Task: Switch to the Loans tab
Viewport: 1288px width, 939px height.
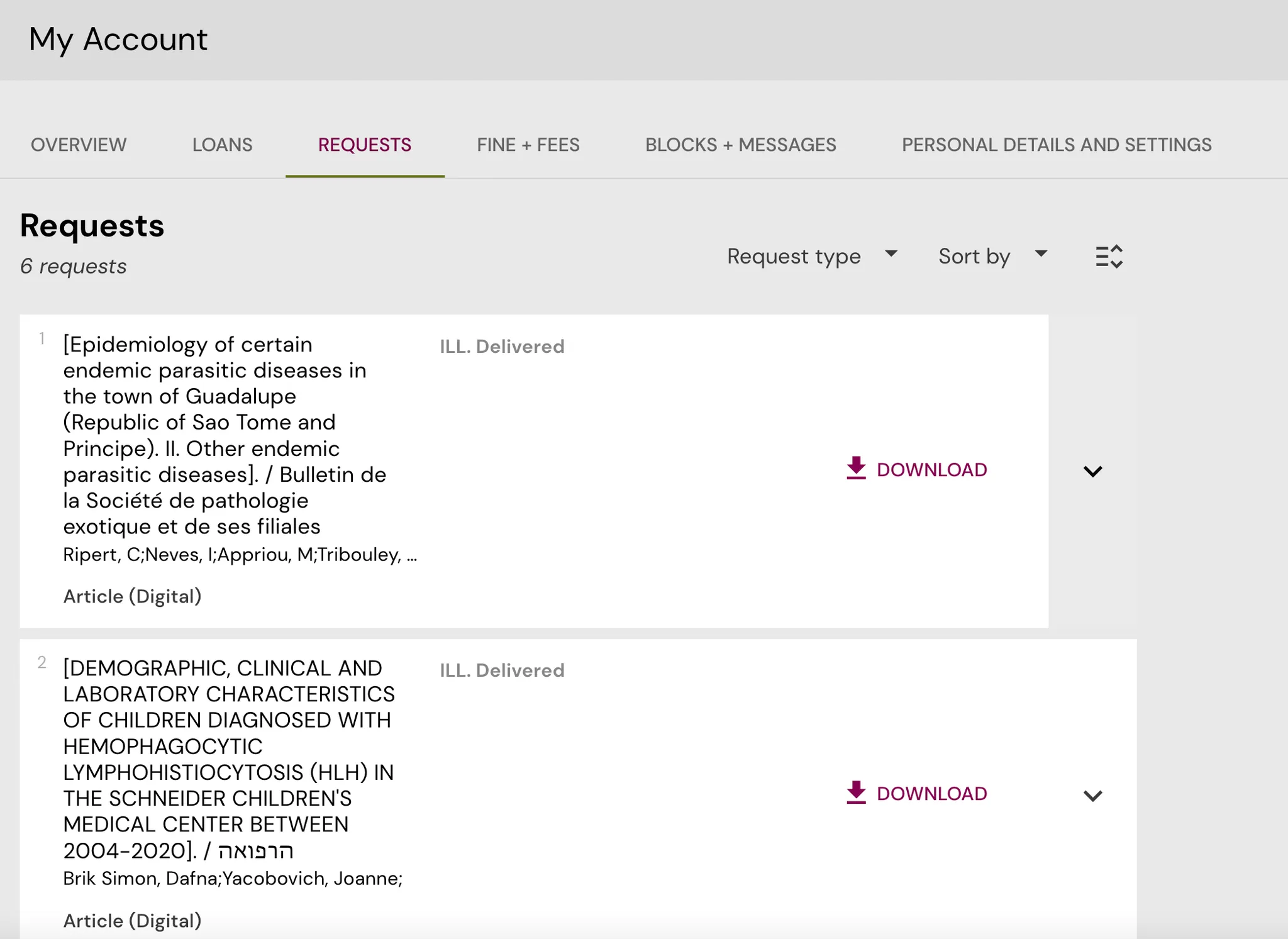Action: pos(222,145)
